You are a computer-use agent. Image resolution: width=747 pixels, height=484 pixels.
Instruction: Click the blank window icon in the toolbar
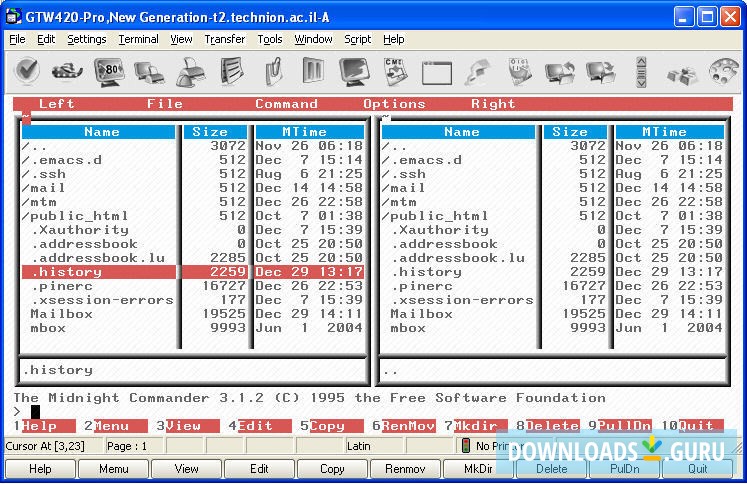pos(437,72)
